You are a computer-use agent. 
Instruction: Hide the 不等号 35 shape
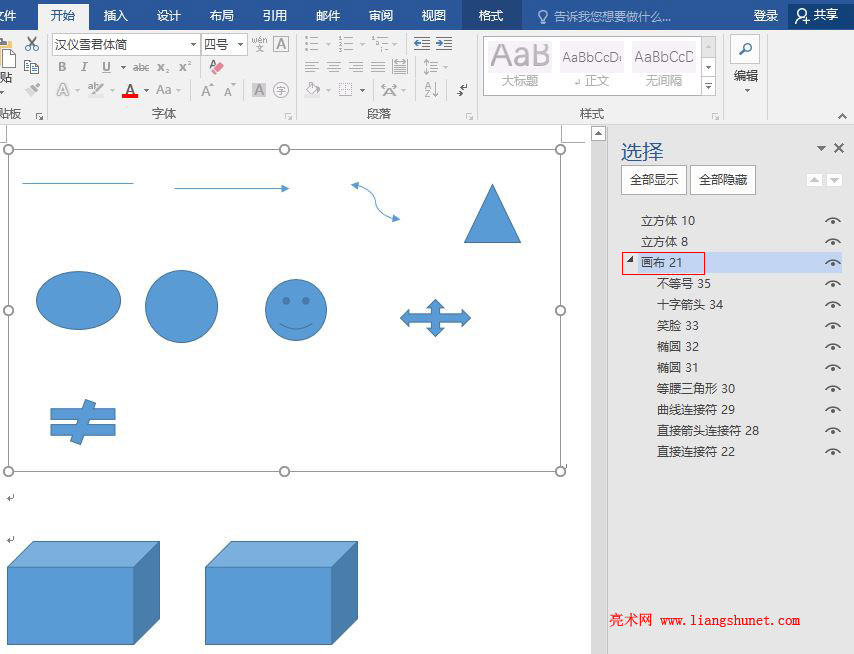tap(832, 284)
